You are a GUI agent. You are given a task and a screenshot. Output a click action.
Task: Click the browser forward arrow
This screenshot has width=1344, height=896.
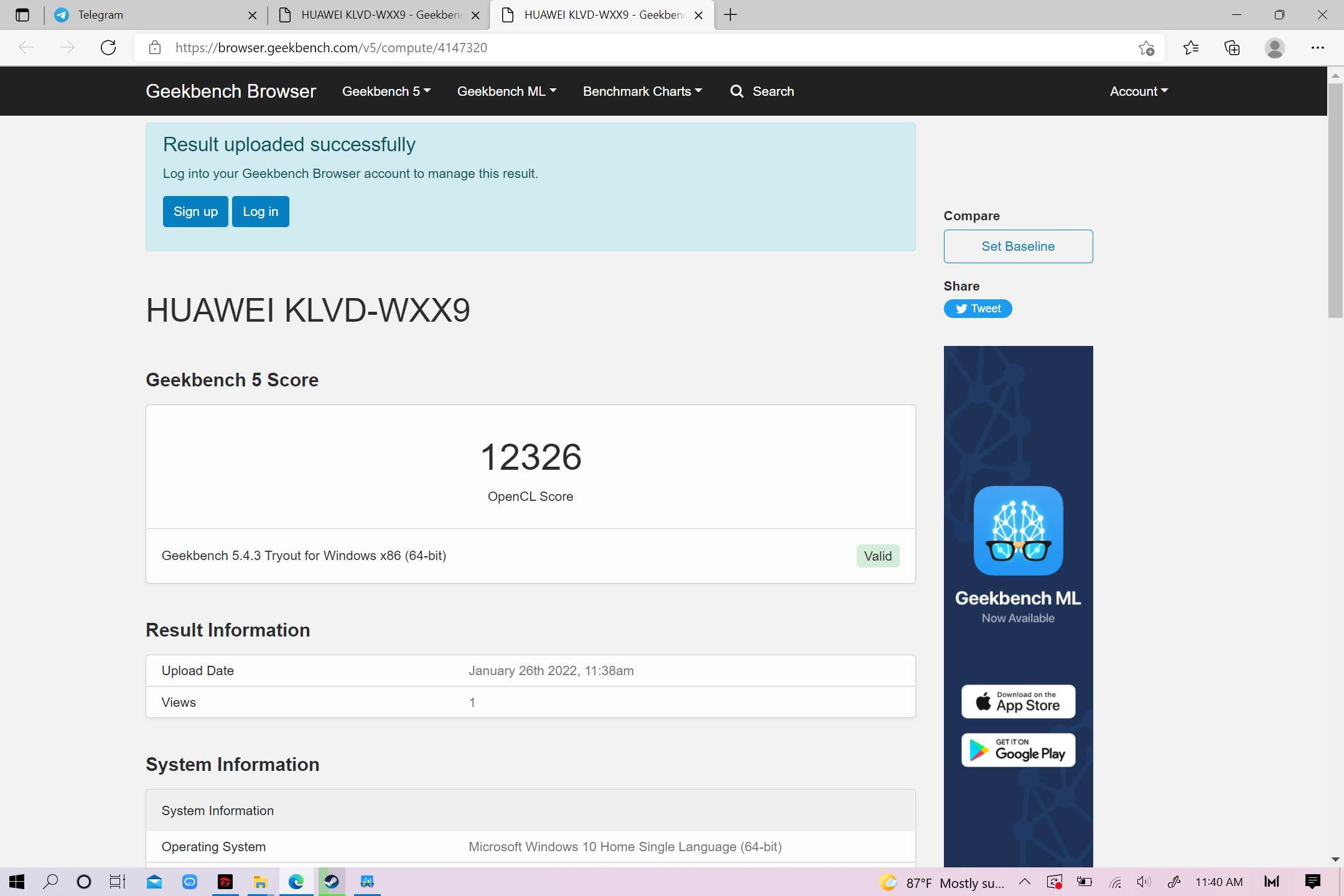tap(67, 48)
